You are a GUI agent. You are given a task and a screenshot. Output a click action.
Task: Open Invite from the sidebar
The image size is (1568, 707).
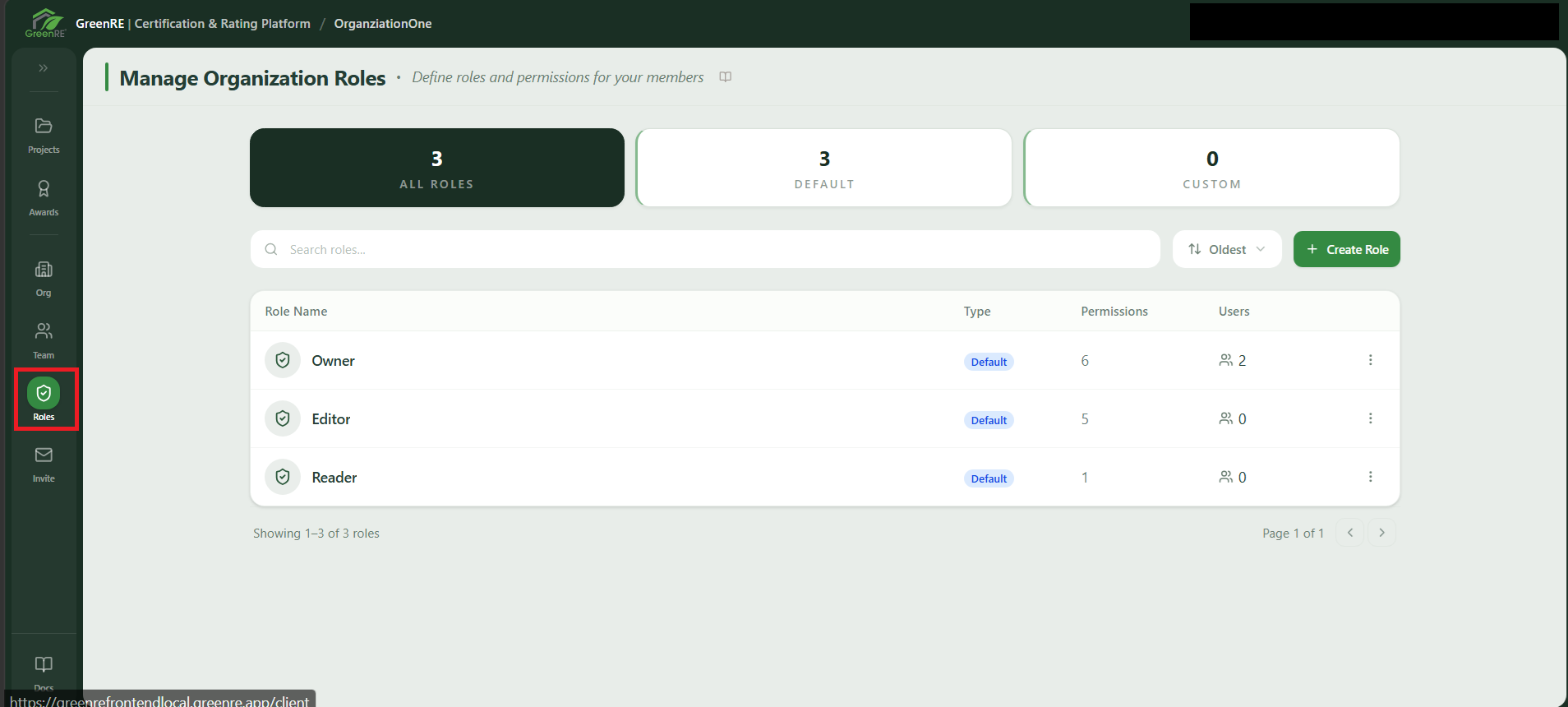[44, 464]
